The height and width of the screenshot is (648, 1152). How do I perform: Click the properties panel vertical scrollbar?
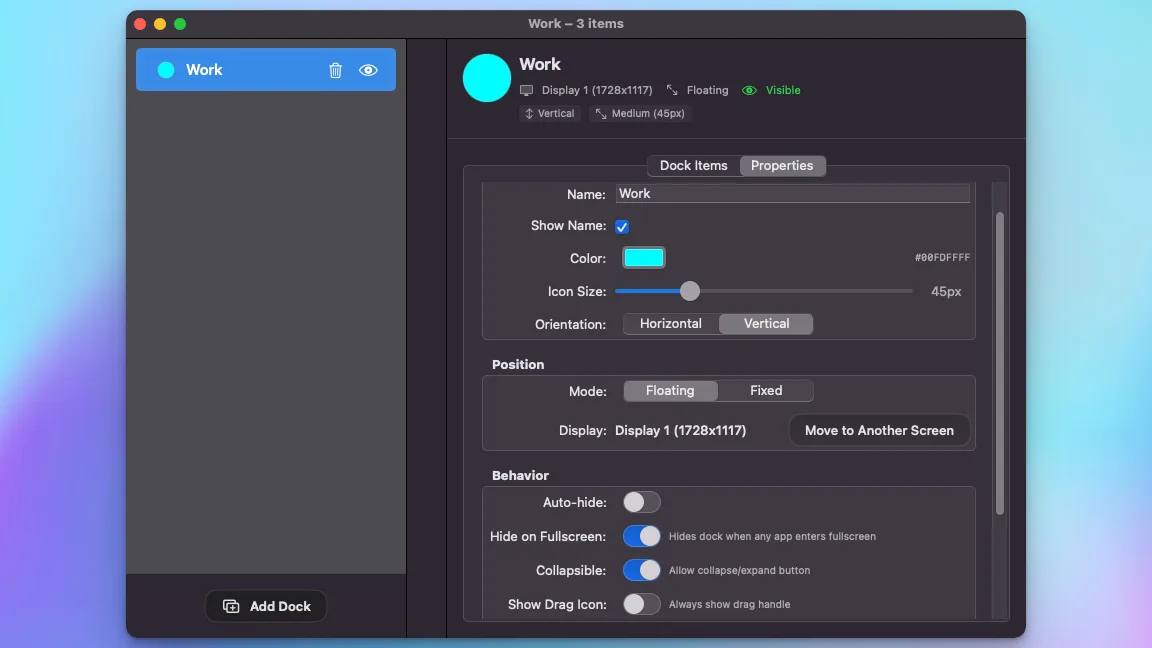999,364
